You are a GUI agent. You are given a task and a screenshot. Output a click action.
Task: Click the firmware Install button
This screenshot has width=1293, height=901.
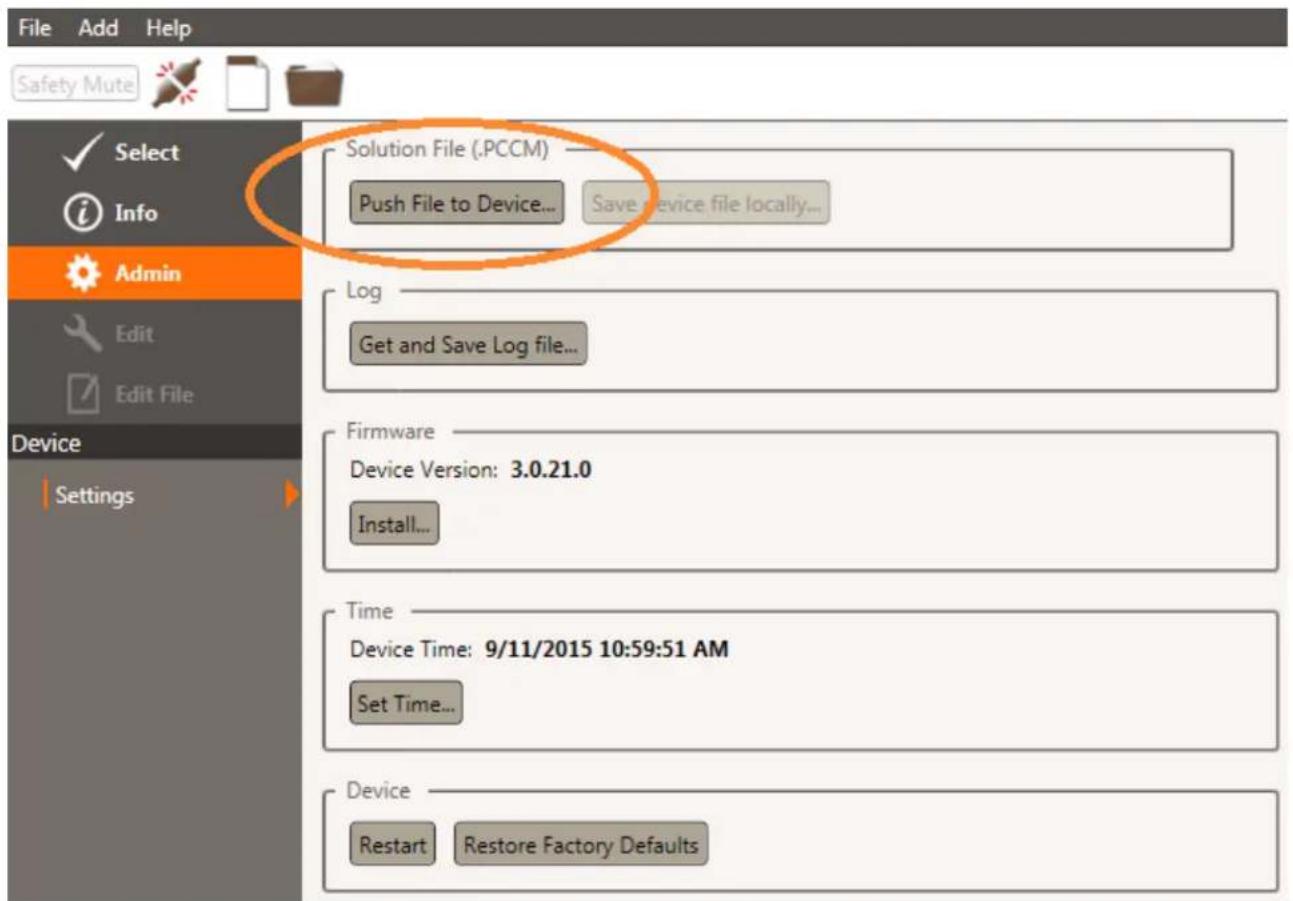pyautogui.click(x=394, y=524)
